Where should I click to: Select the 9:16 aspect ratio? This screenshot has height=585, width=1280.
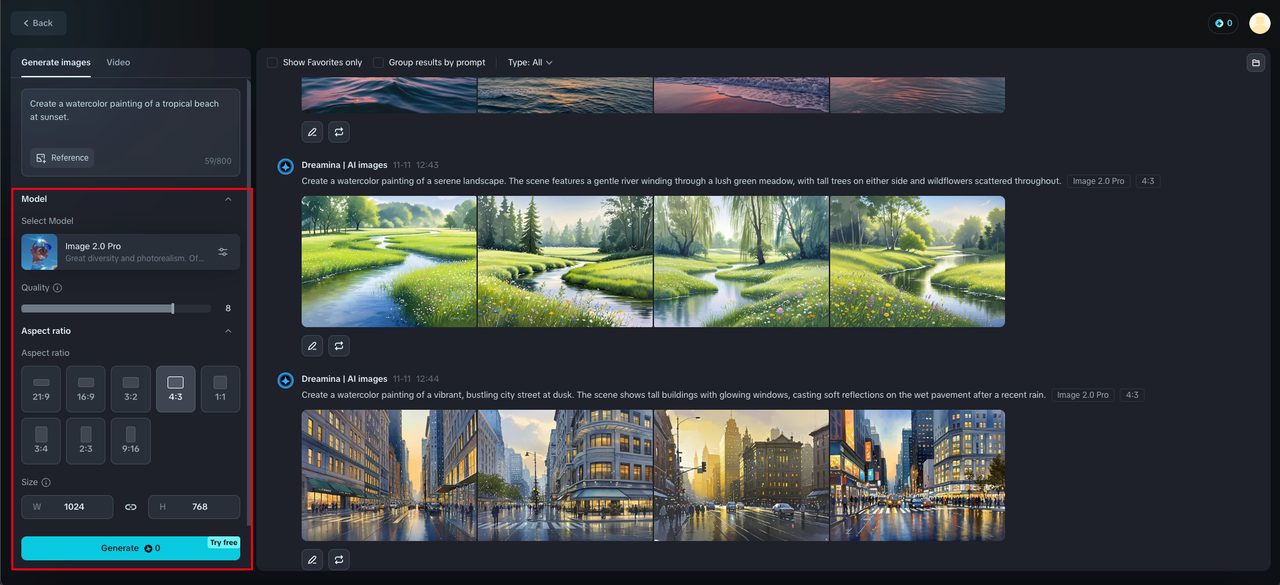coord(131,441)
